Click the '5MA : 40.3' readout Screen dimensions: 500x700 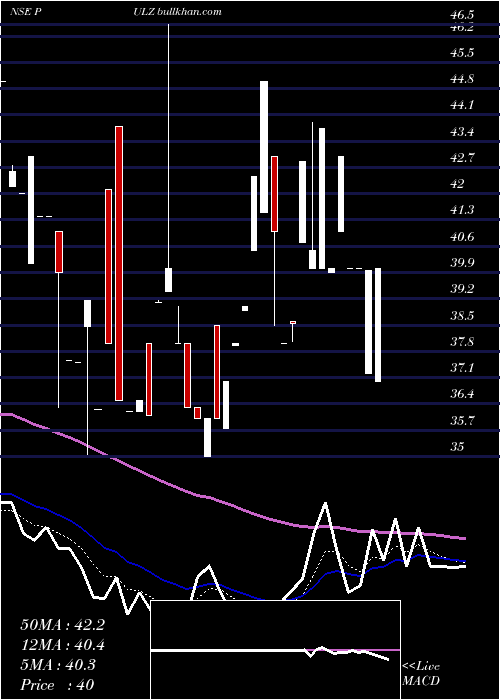coord(58,665)
